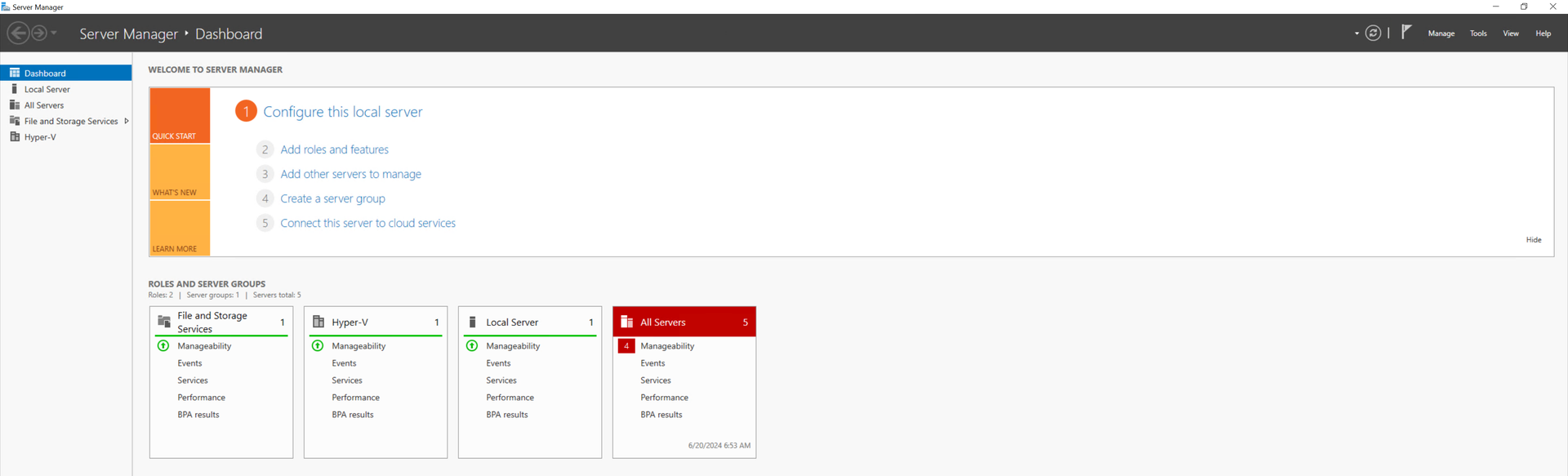Open the View menu
Viewport: 1568px width, 476px height.
(x=1511, y=33)
